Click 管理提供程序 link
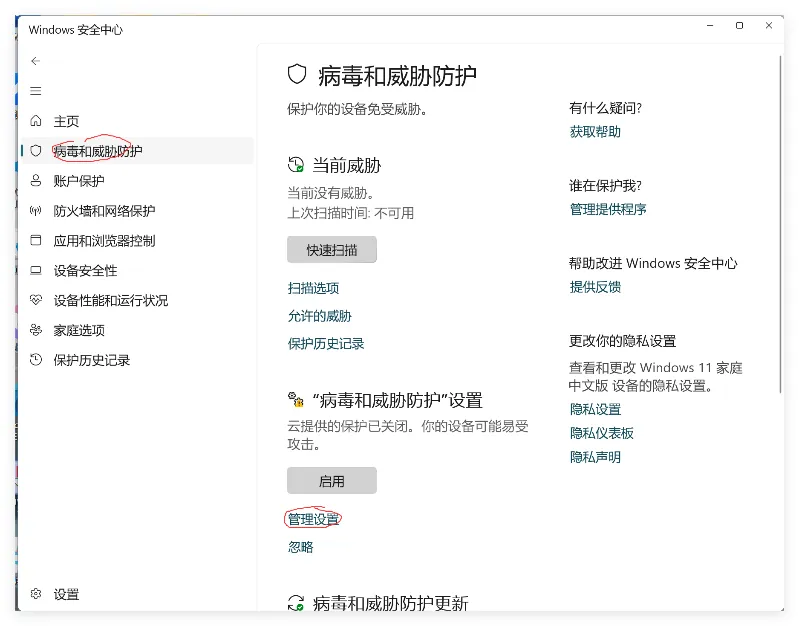Image resolution: width=799 pixels, height=626 pixels. tap(608, 209)
